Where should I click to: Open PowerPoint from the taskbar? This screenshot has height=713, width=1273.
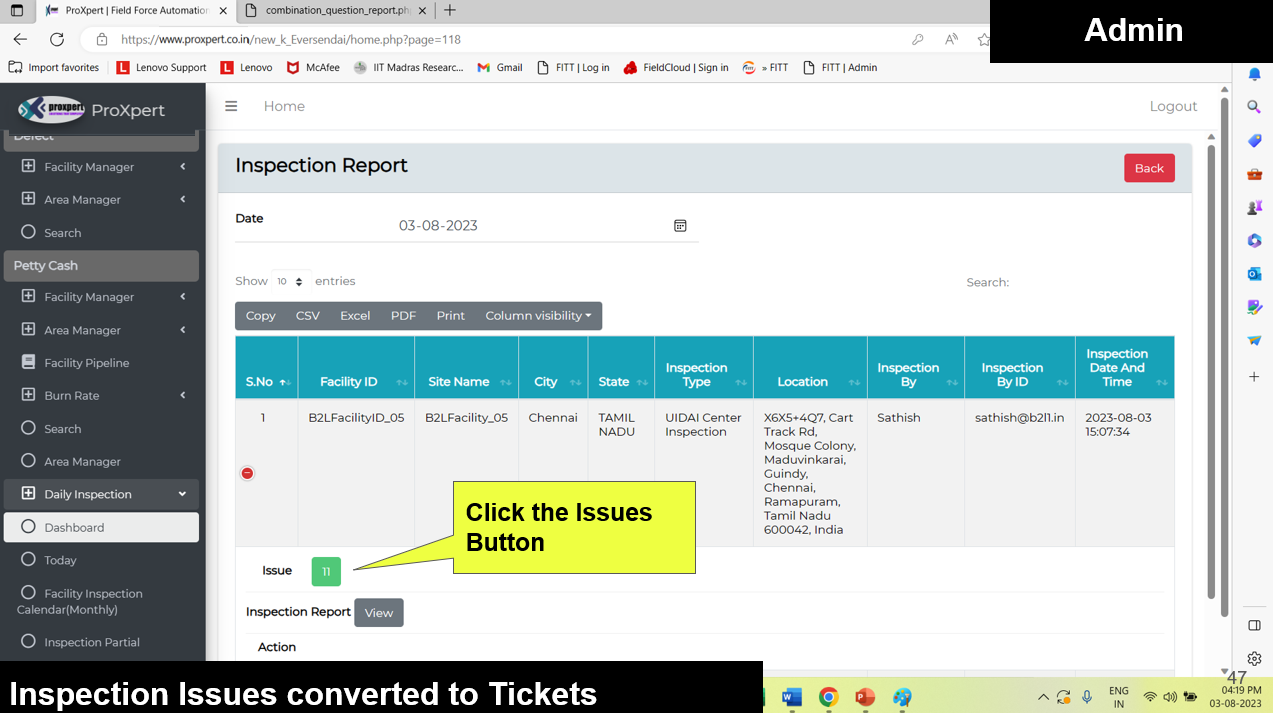tap(865, 697)
